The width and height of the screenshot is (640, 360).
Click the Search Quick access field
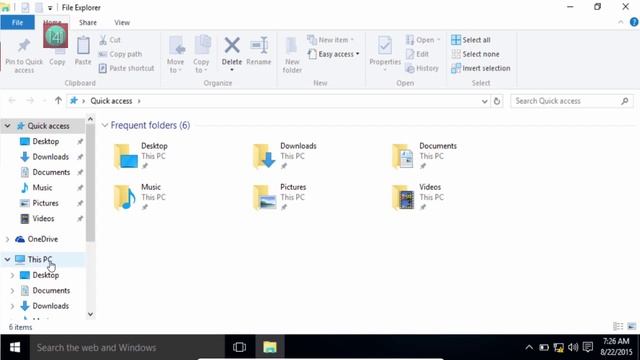pos(571,101)
